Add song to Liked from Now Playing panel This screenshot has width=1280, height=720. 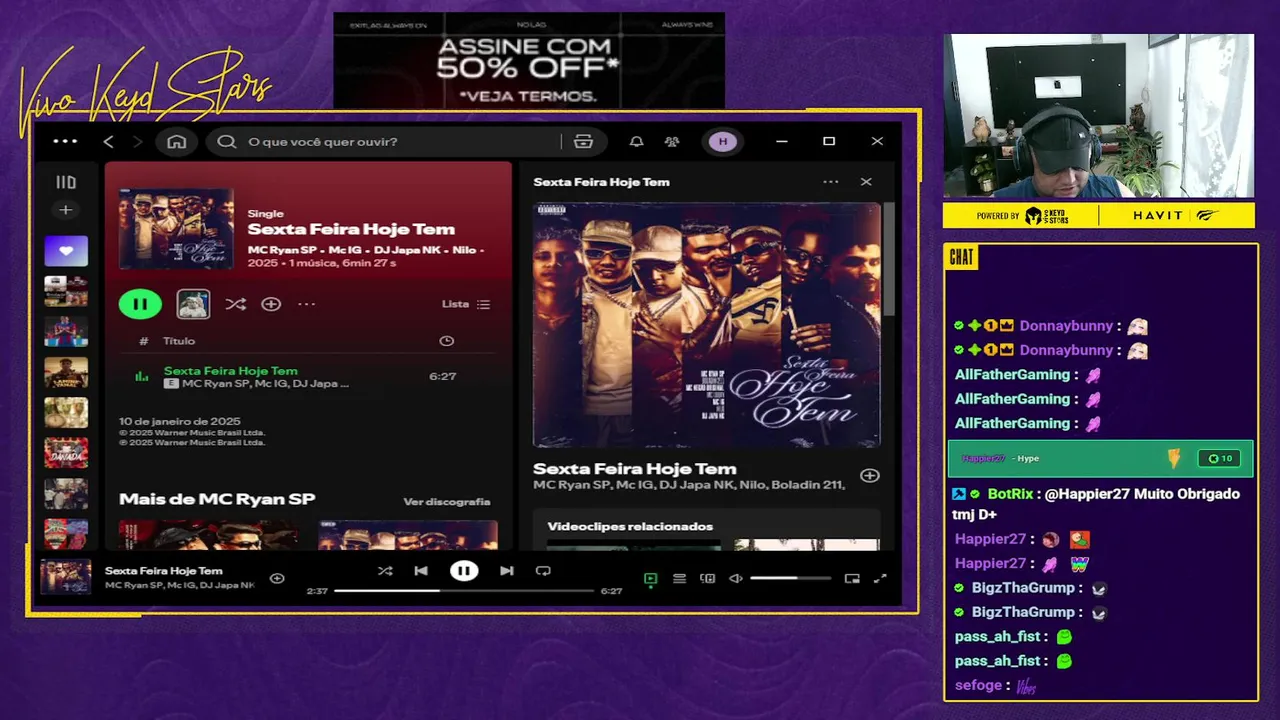870,476
